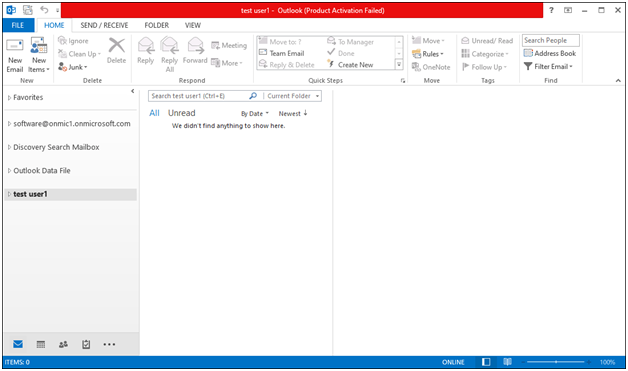Switch to Tasks view icon
Image resolution: width=628 pixels, height=371 pixels.
tap(86, 344)
